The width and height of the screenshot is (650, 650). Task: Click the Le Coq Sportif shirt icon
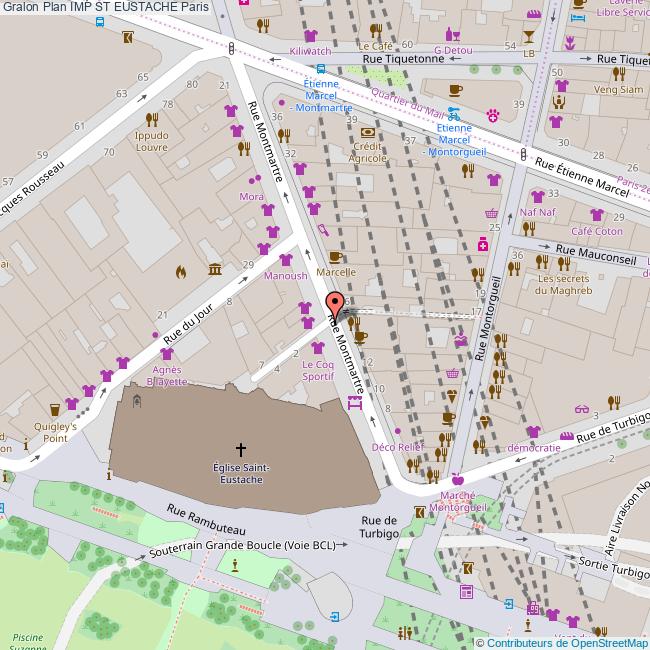click(x=317, y=348)
